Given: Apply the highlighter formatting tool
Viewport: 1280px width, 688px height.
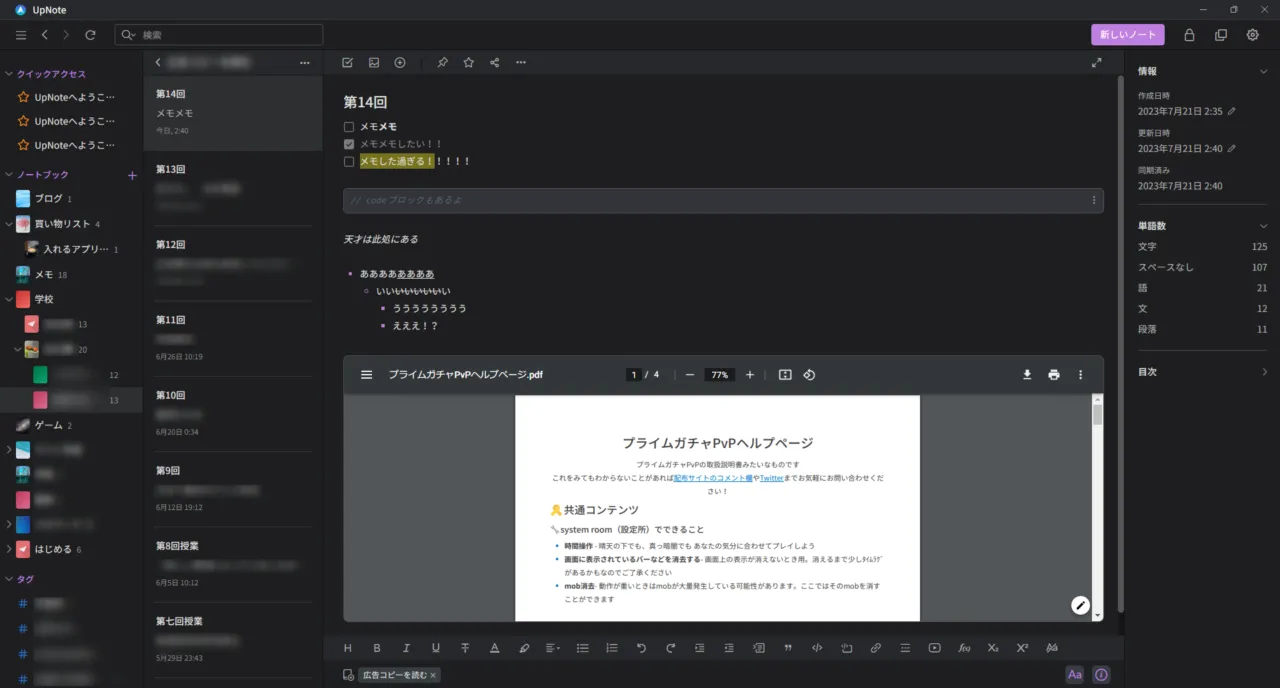Looking at the screenshot, I should click(x=524, y=648).
